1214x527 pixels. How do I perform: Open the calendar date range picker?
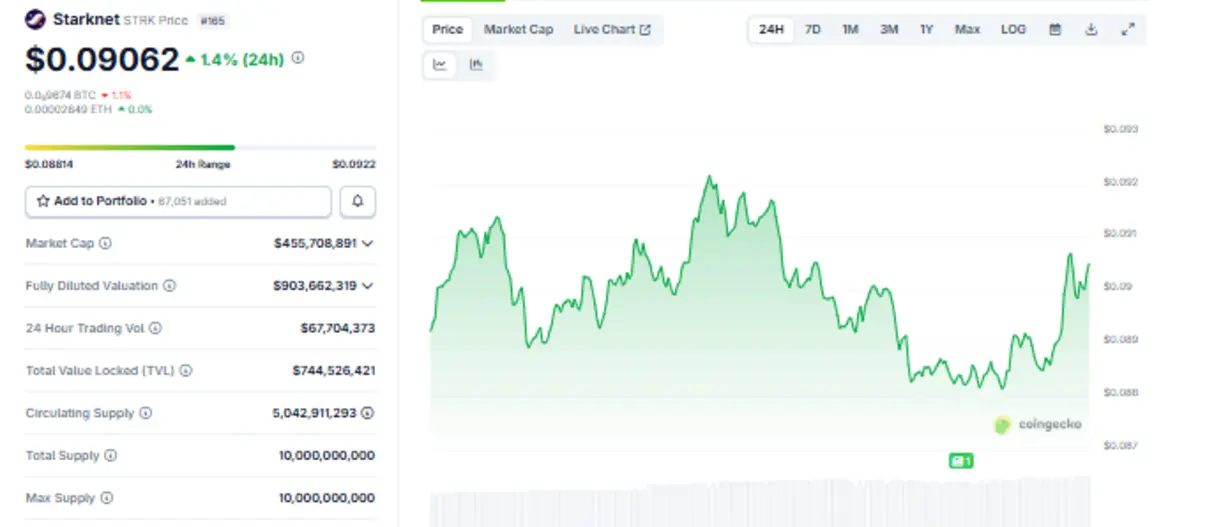click(x=1054, y=30)
